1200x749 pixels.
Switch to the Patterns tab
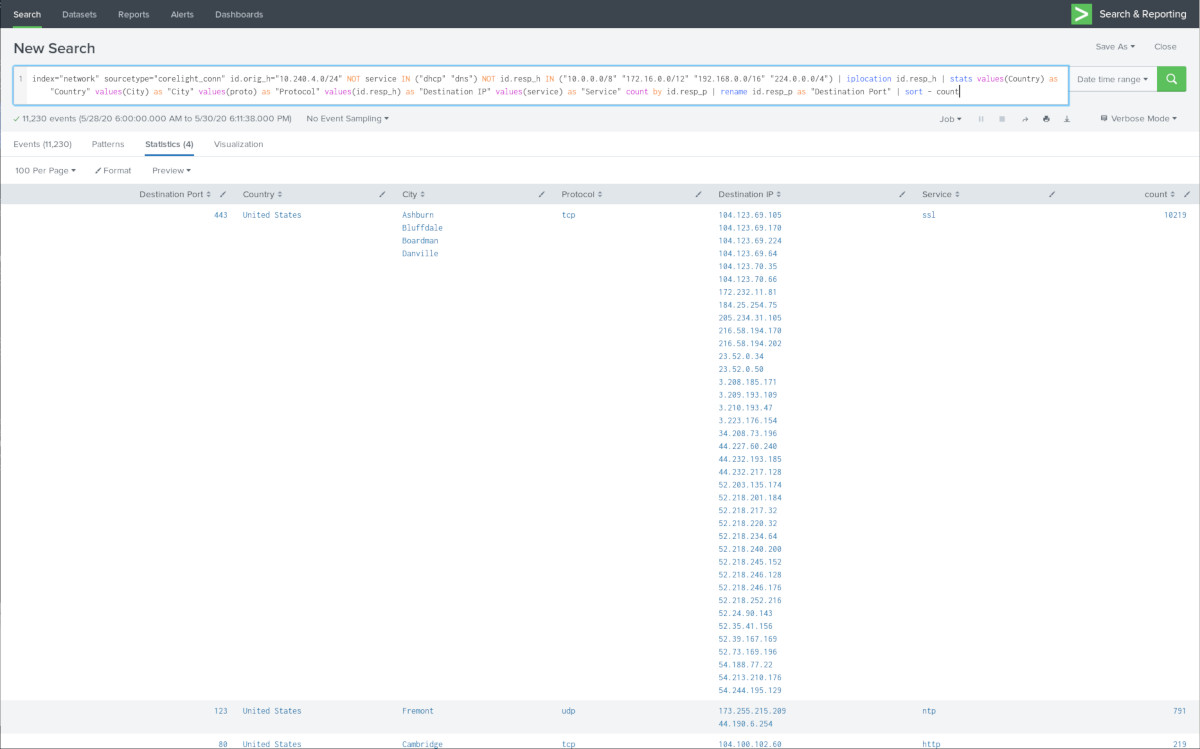[x=108, y=144]
